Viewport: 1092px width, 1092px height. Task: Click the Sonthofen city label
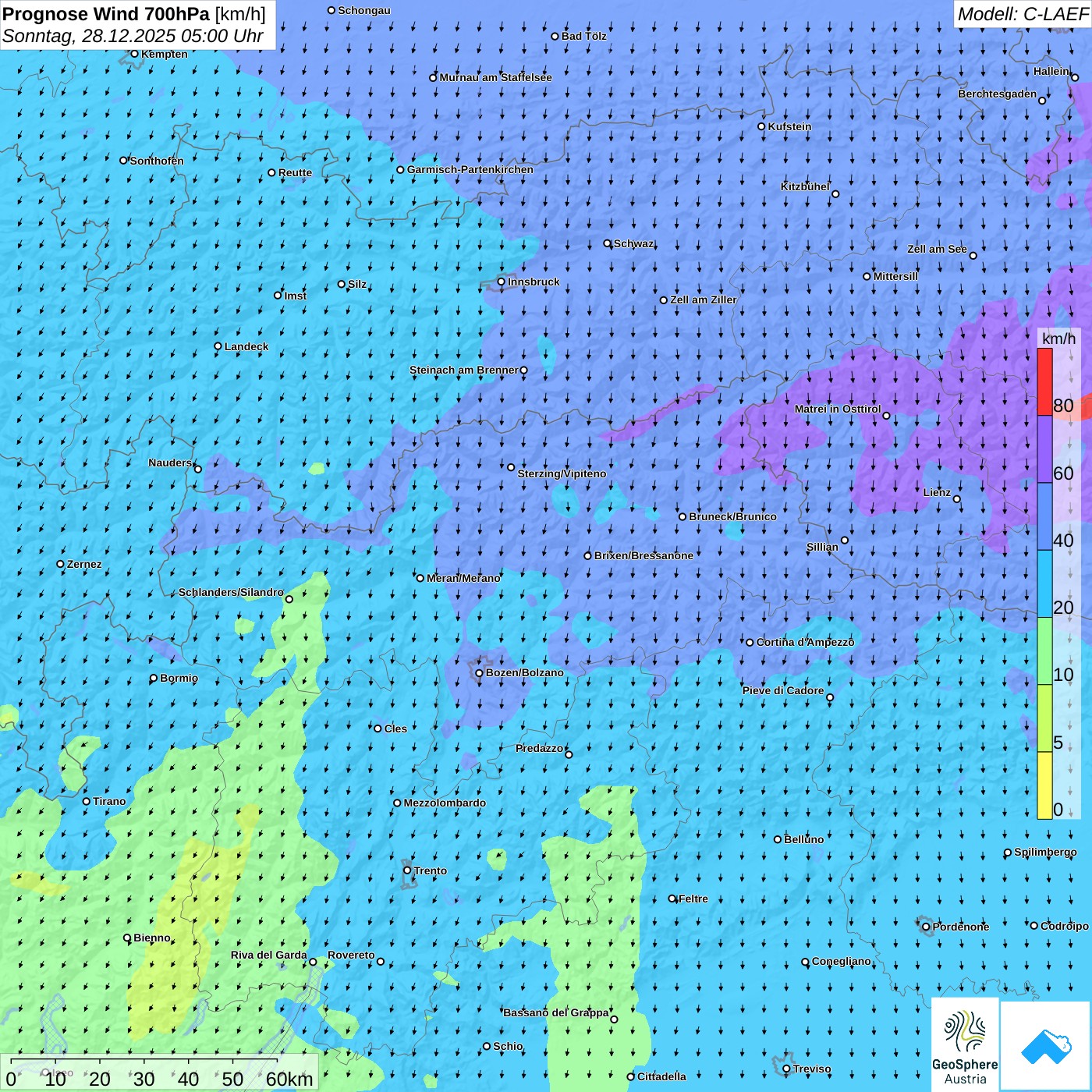pyautogui.click(x=157, y=161)
